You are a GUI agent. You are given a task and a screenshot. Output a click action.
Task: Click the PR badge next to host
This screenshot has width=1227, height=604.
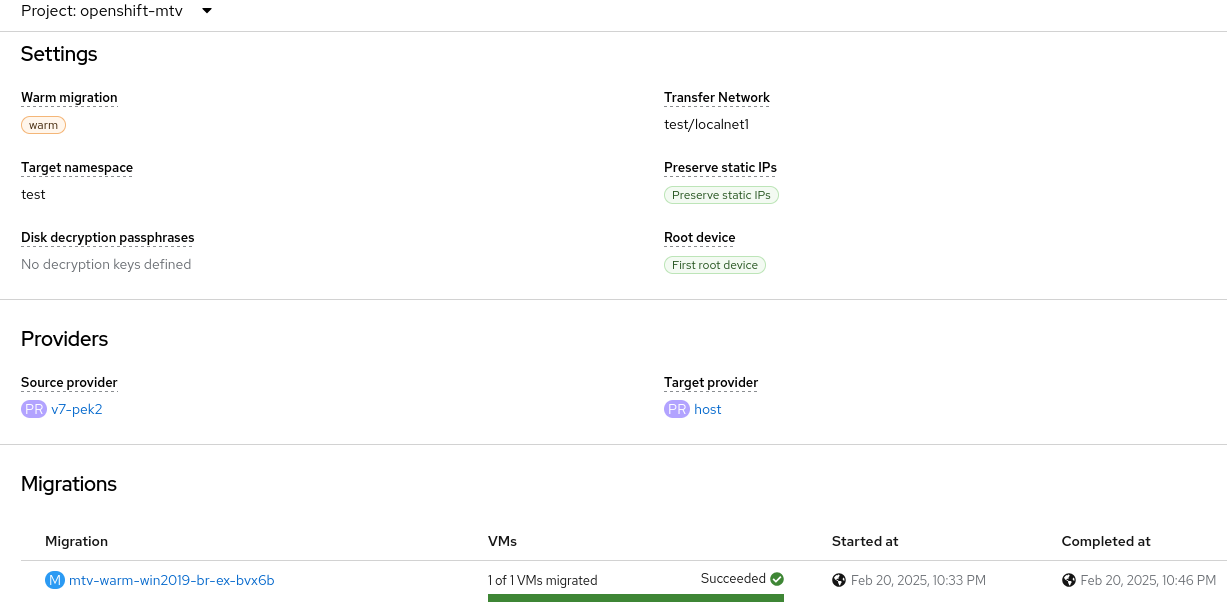tap(677, 409)
